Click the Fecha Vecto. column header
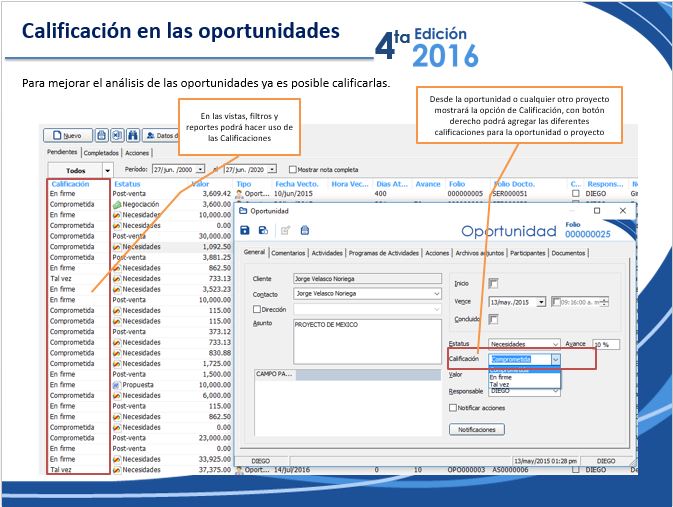 297,184
